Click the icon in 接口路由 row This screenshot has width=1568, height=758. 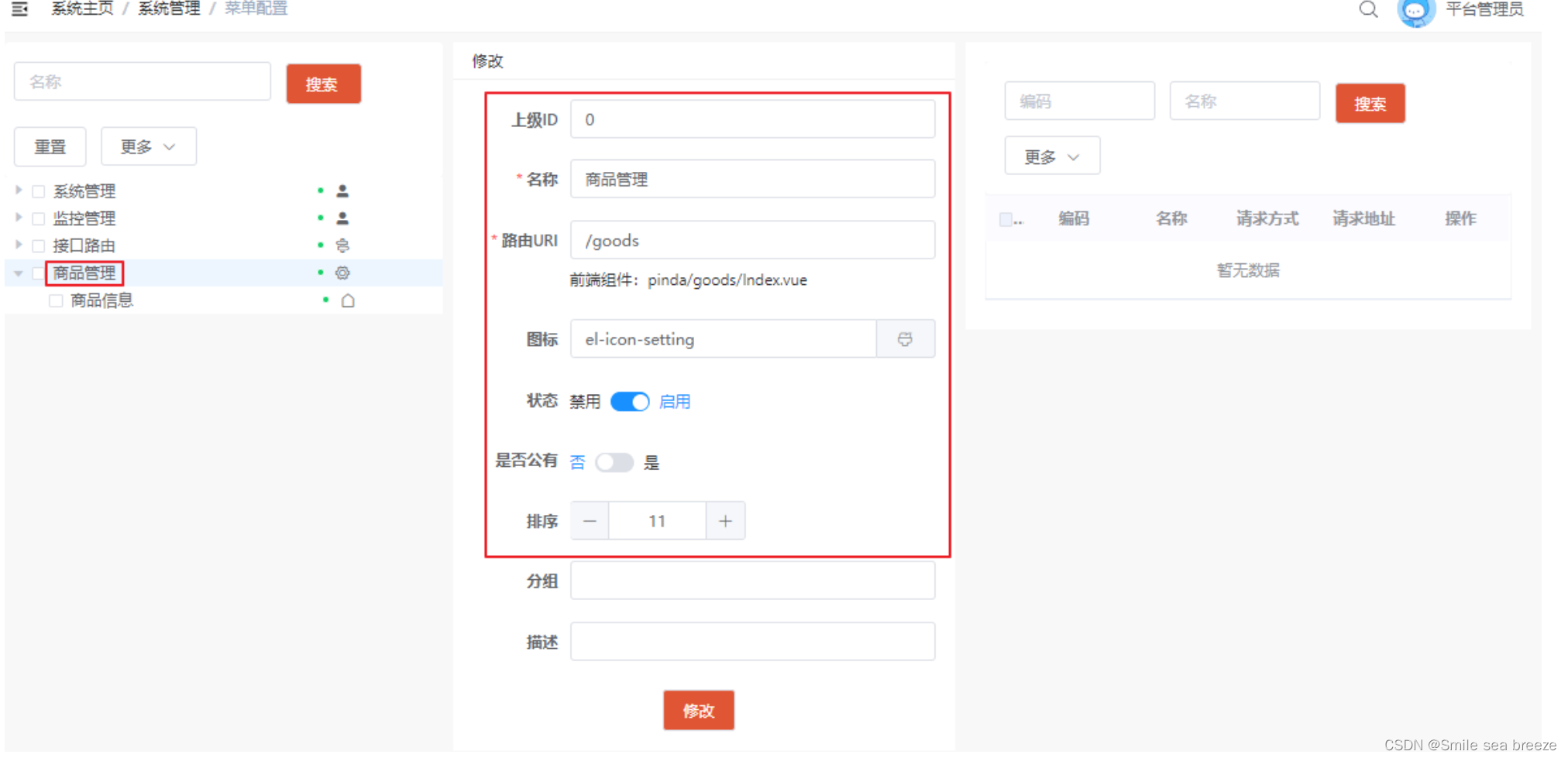[342, 245]
